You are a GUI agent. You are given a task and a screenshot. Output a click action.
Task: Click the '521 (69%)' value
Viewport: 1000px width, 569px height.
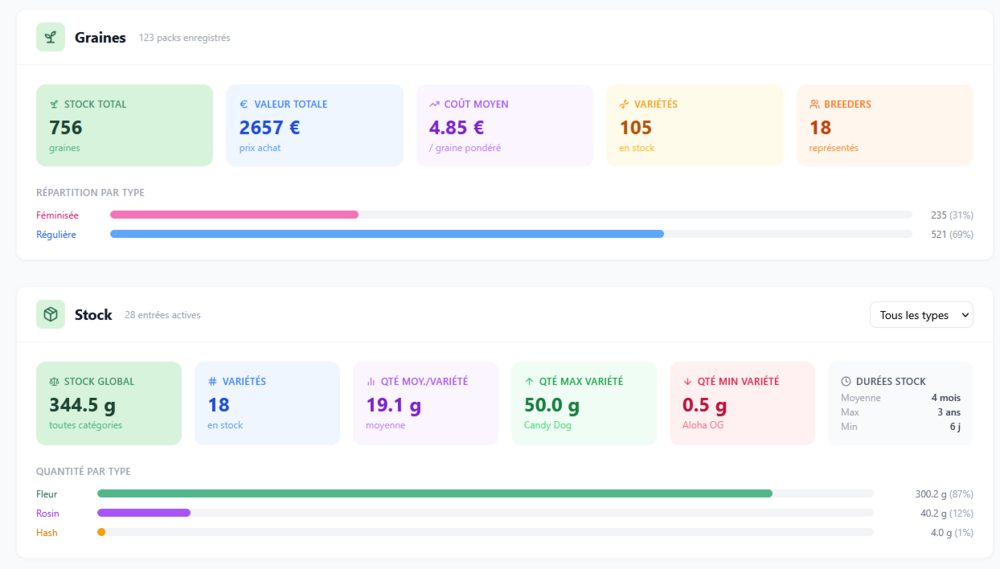(952, 235)
